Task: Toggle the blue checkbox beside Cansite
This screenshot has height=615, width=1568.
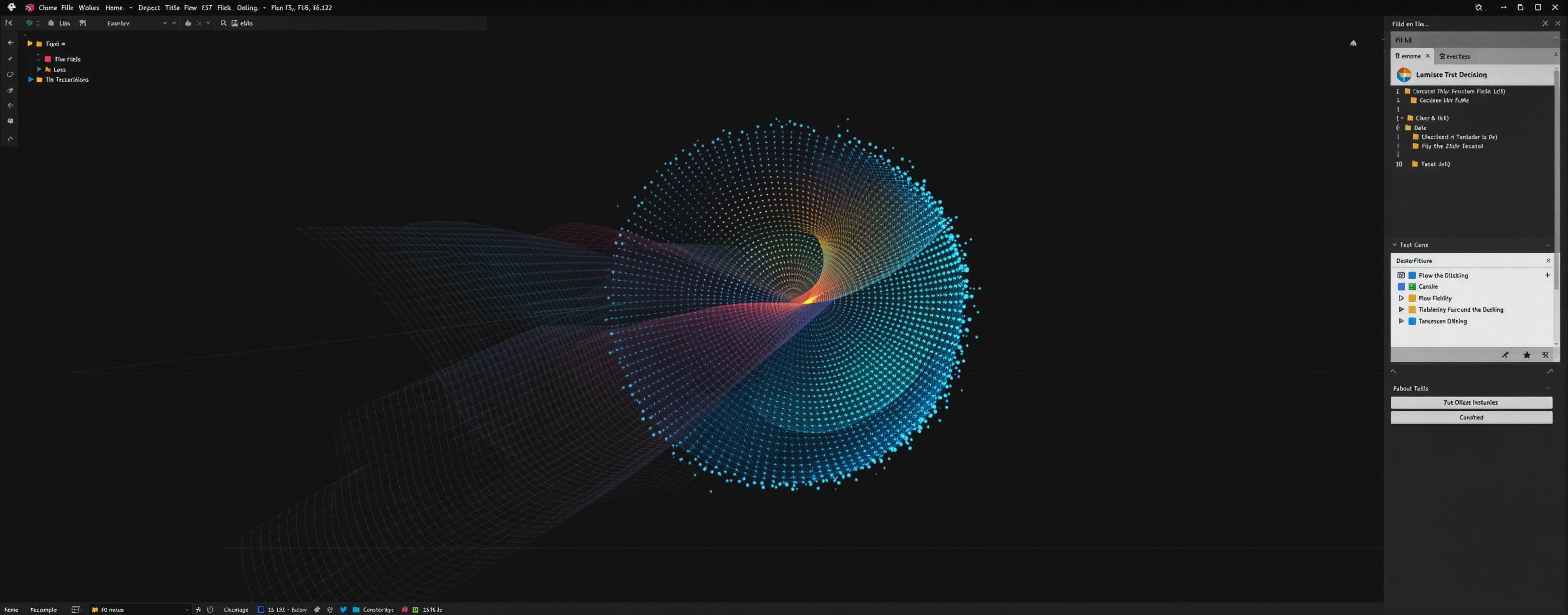Action: click(x=1401, y=286)
